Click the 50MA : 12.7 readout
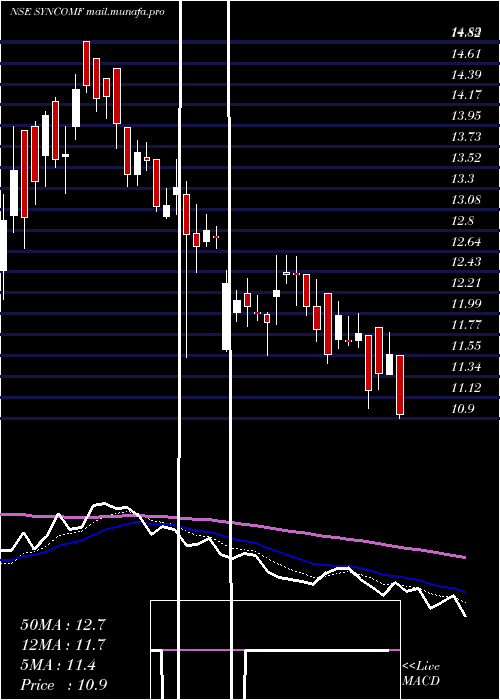 tap(63, 625)
